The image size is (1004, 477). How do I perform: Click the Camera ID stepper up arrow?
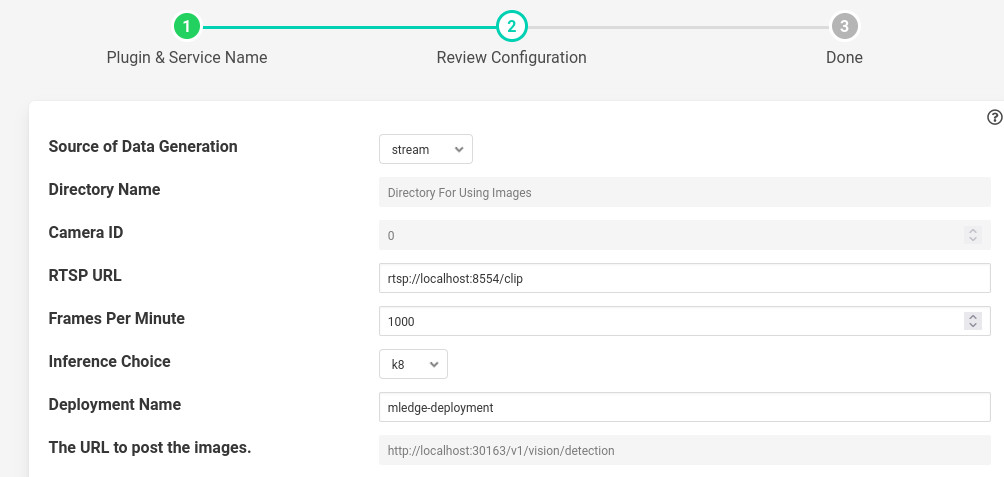pos(972,231)
